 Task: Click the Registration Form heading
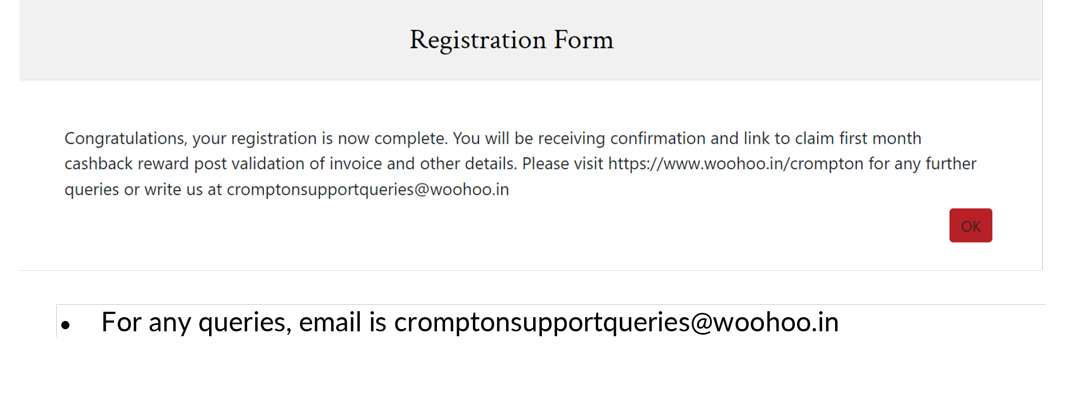click(x=511, y=40)
